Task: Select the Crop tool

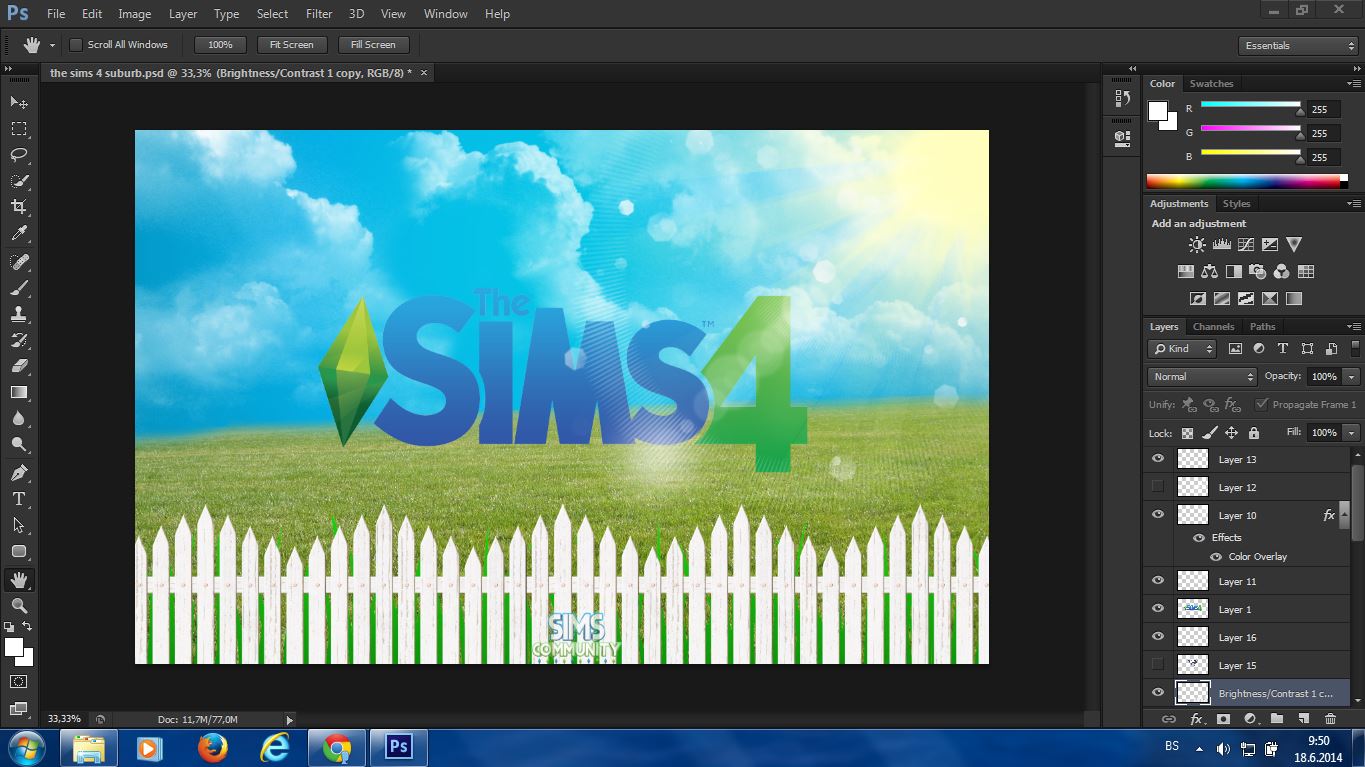Action: (19, 207)
